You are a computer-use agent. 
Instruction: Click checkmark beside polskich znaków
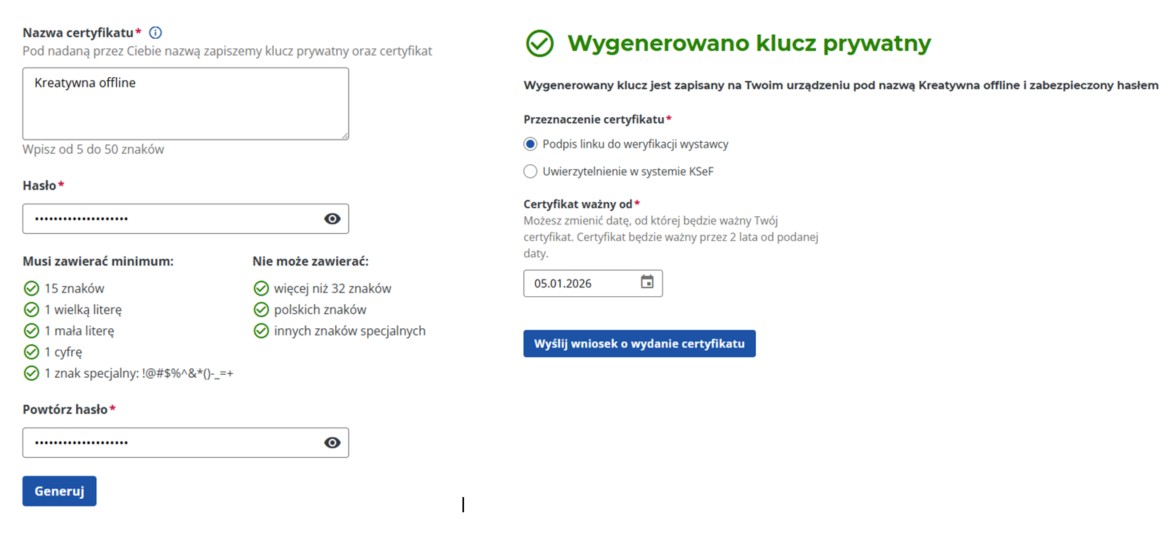tap(261, 309)
